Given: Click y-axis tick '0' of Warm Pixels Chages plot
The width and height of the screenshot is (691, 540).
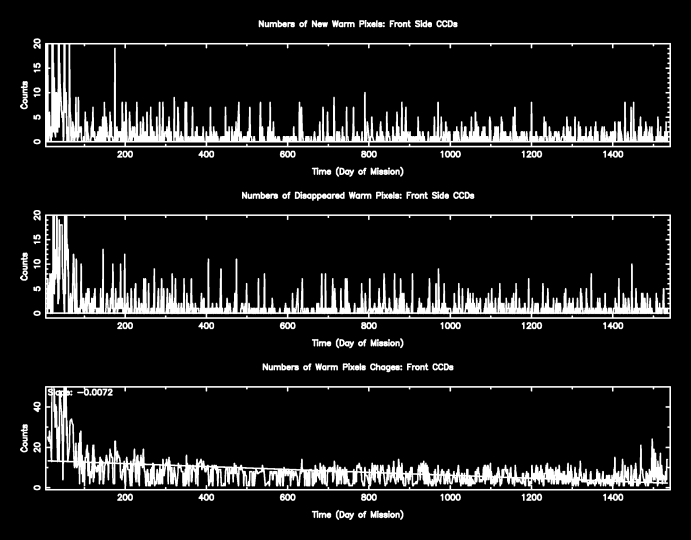Looking at the screenshot, I should point(37,488).
